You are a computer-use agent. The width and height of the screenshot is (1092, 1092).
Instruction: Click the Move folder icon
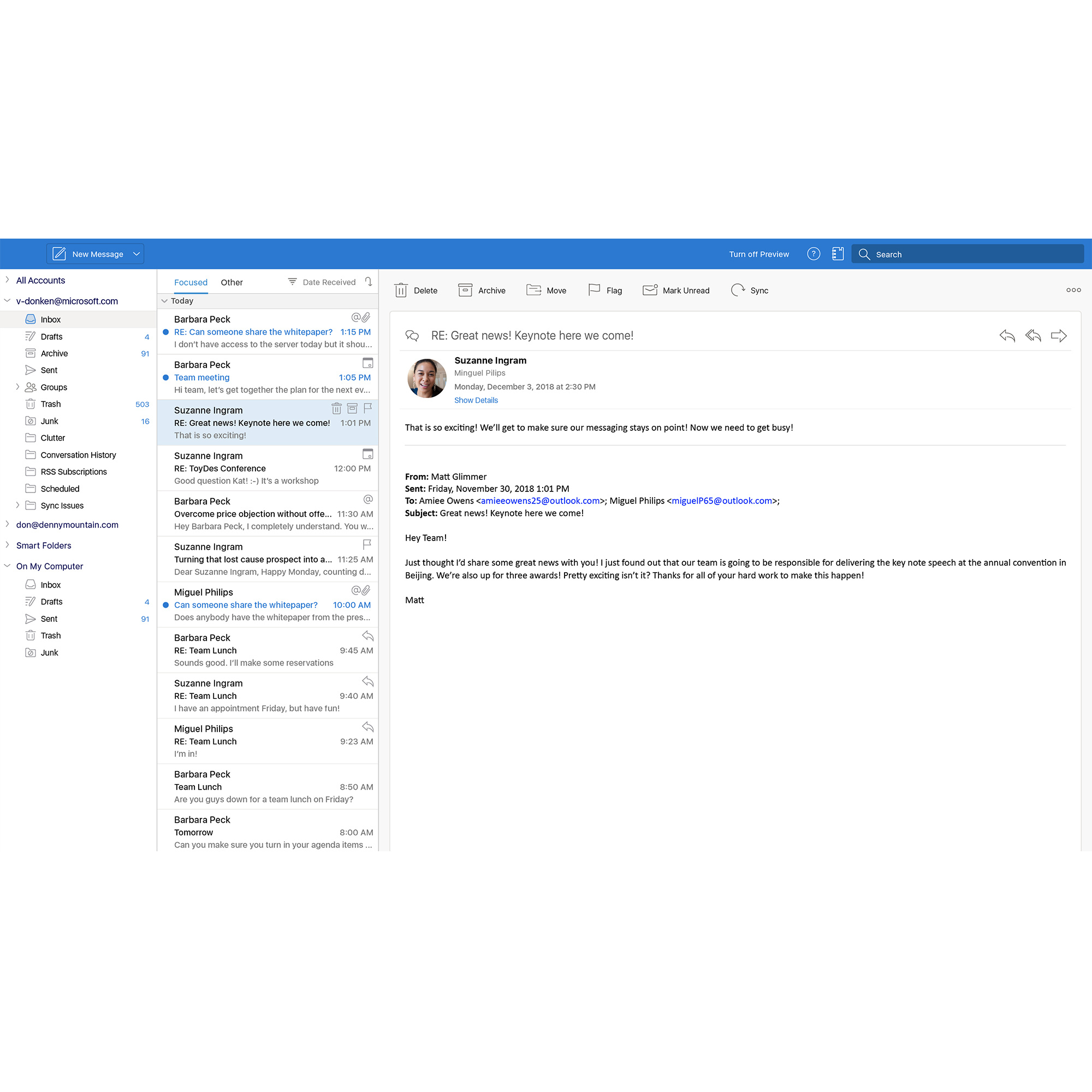[533, 290]
